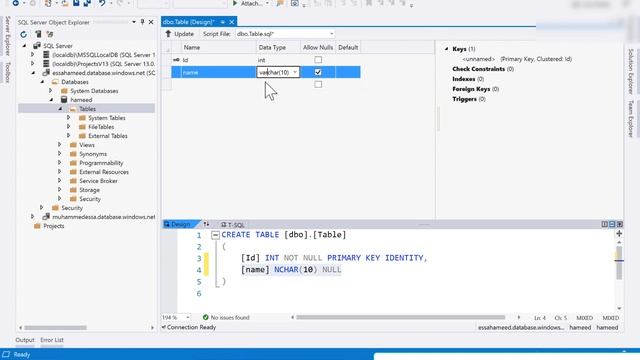Open the Team Explorer side tab
The width and height of the screenshot is (640, 360).
[x=631, y=118]
